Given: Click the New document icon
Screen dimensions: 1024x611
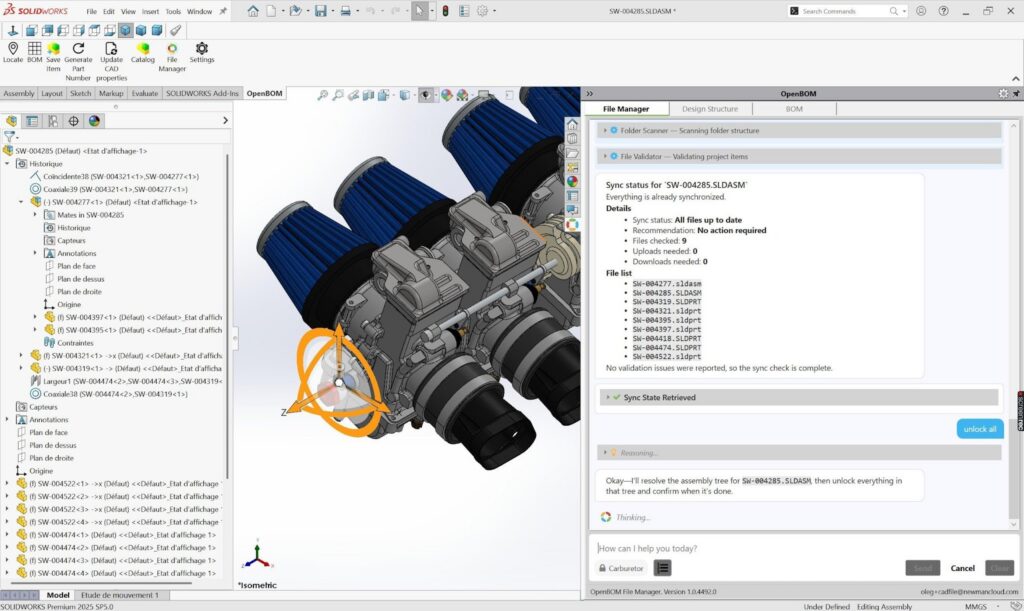Looking at the screenshot, I should coord(270,11).
